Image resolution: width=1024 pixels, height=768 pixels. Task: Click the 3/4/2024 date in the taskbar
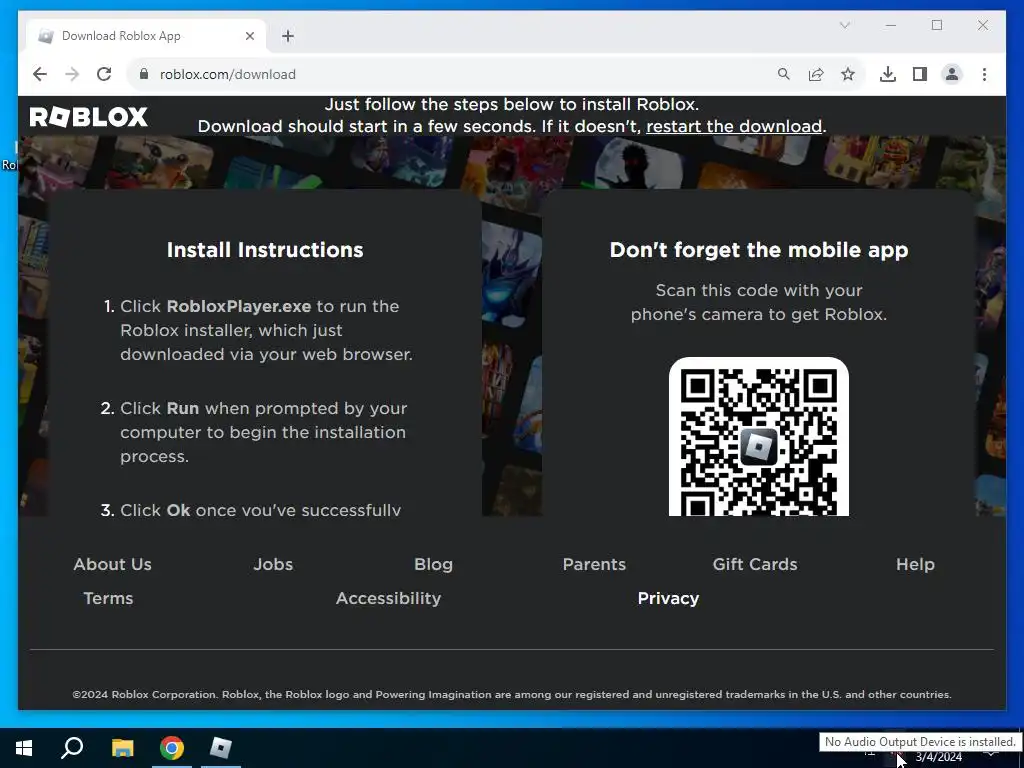pyautogui.click(x=939, y=758)
